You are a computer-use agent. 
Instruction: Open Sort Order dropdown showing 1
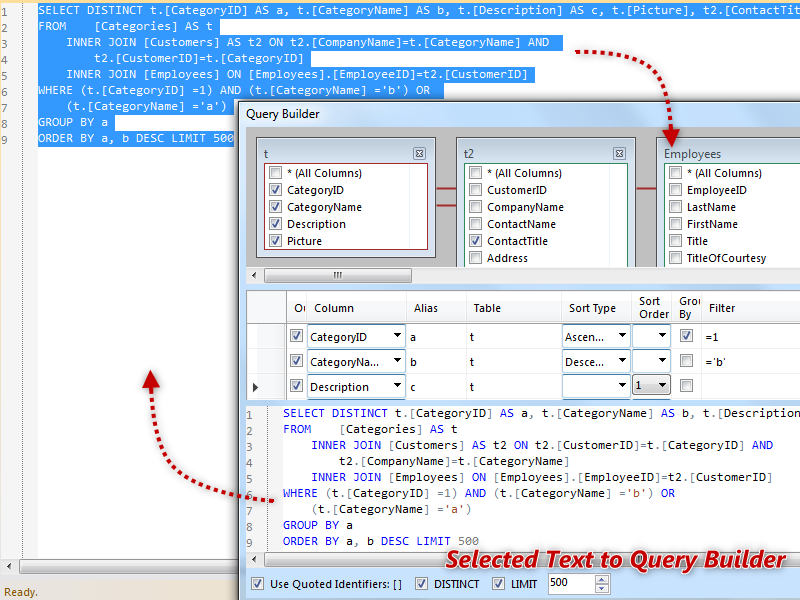662,386
